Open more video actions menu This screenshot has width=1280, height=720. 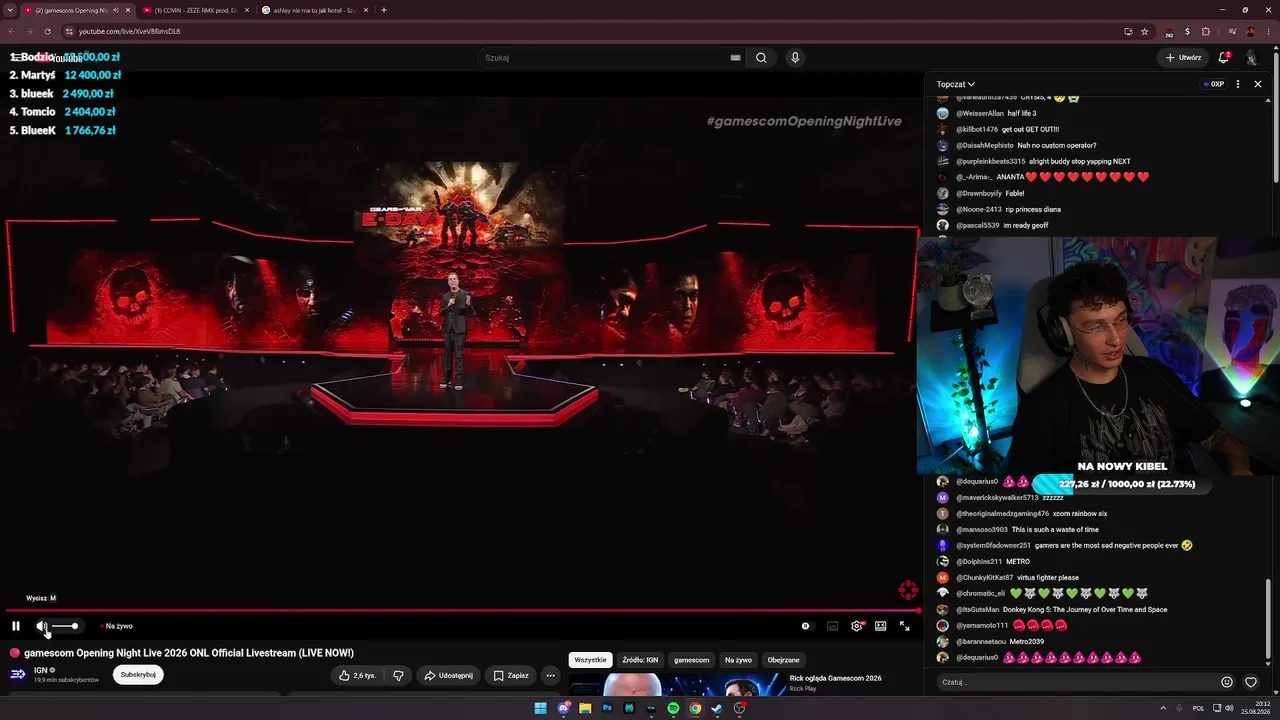[x=550, y=675]
